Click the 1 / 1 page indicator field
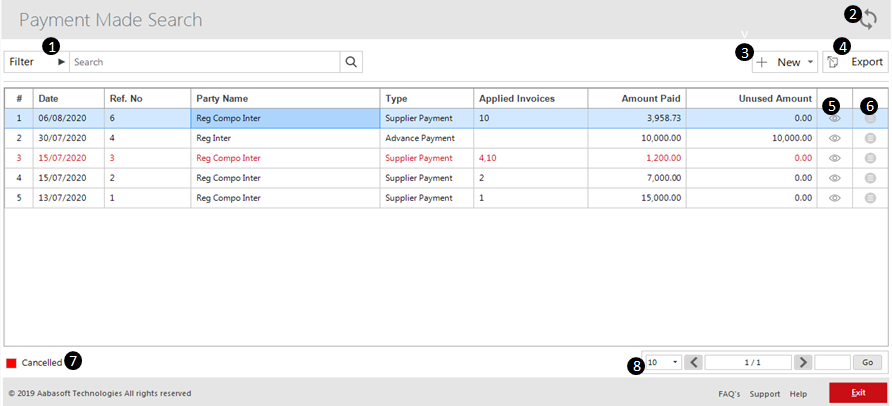 [748, 362]
